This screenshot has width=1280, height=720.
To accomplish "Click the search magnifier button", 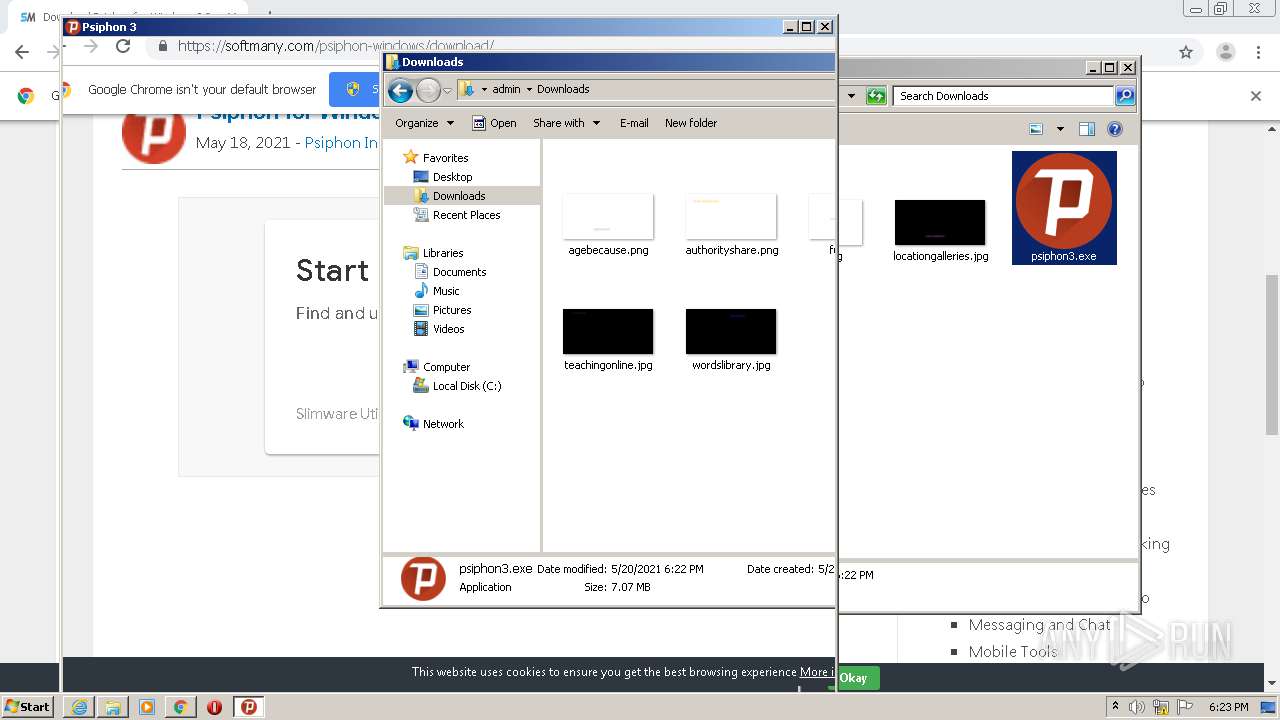I will pyautogui.click(x=1125, y=96).
